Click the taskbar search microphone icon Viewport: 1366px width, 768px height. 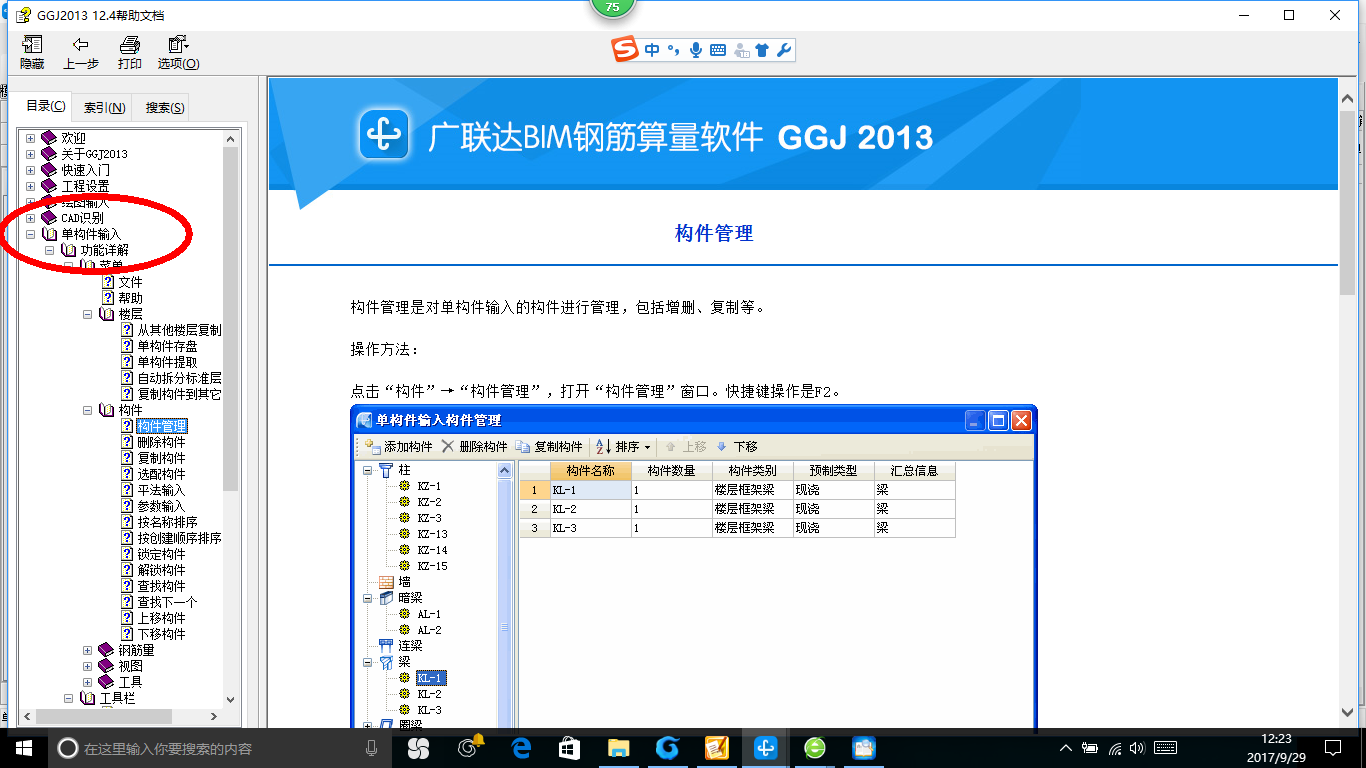tap(371, 748)
